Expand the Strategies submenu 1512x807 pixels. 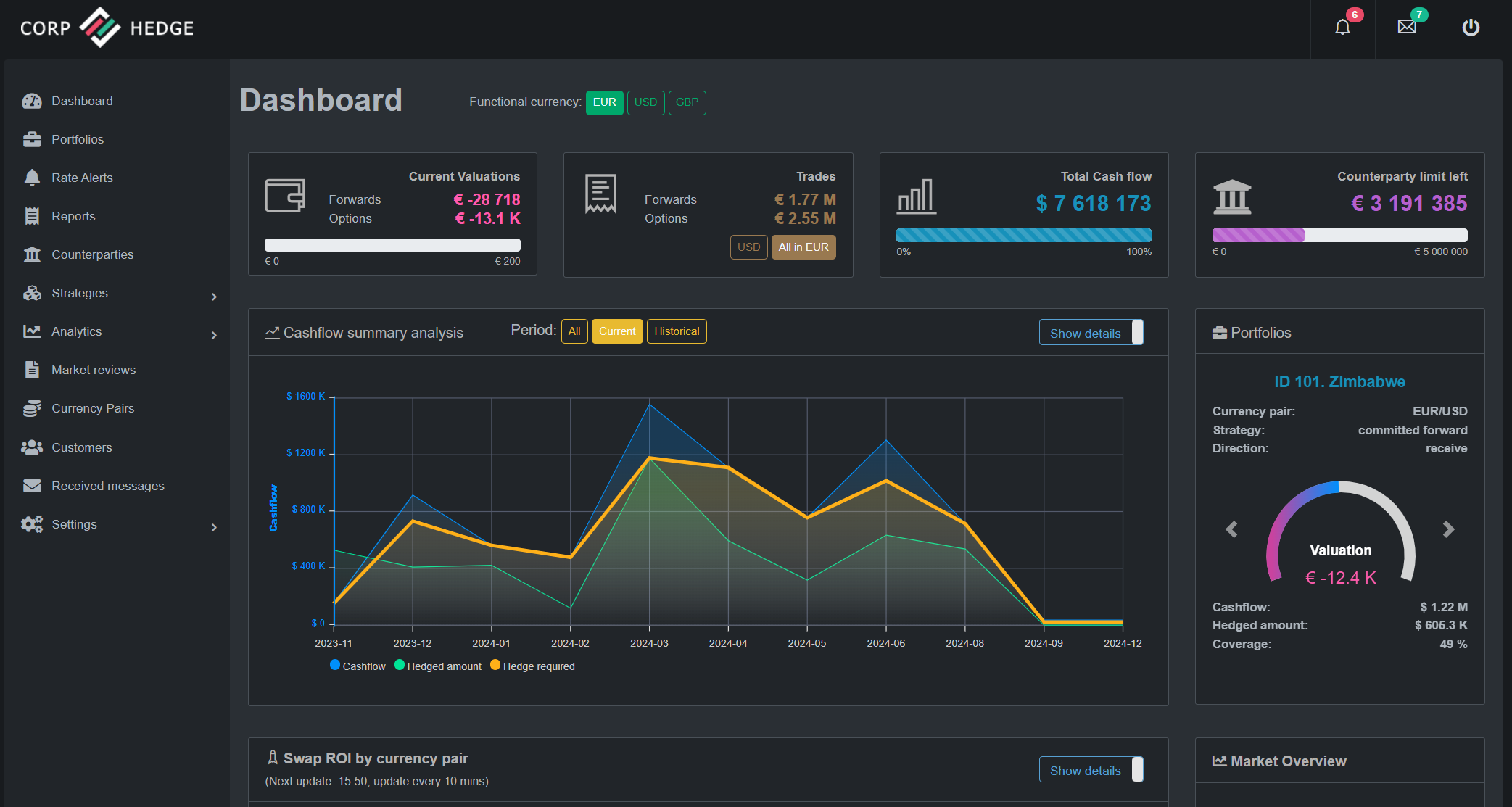click(x=214, y=297)
